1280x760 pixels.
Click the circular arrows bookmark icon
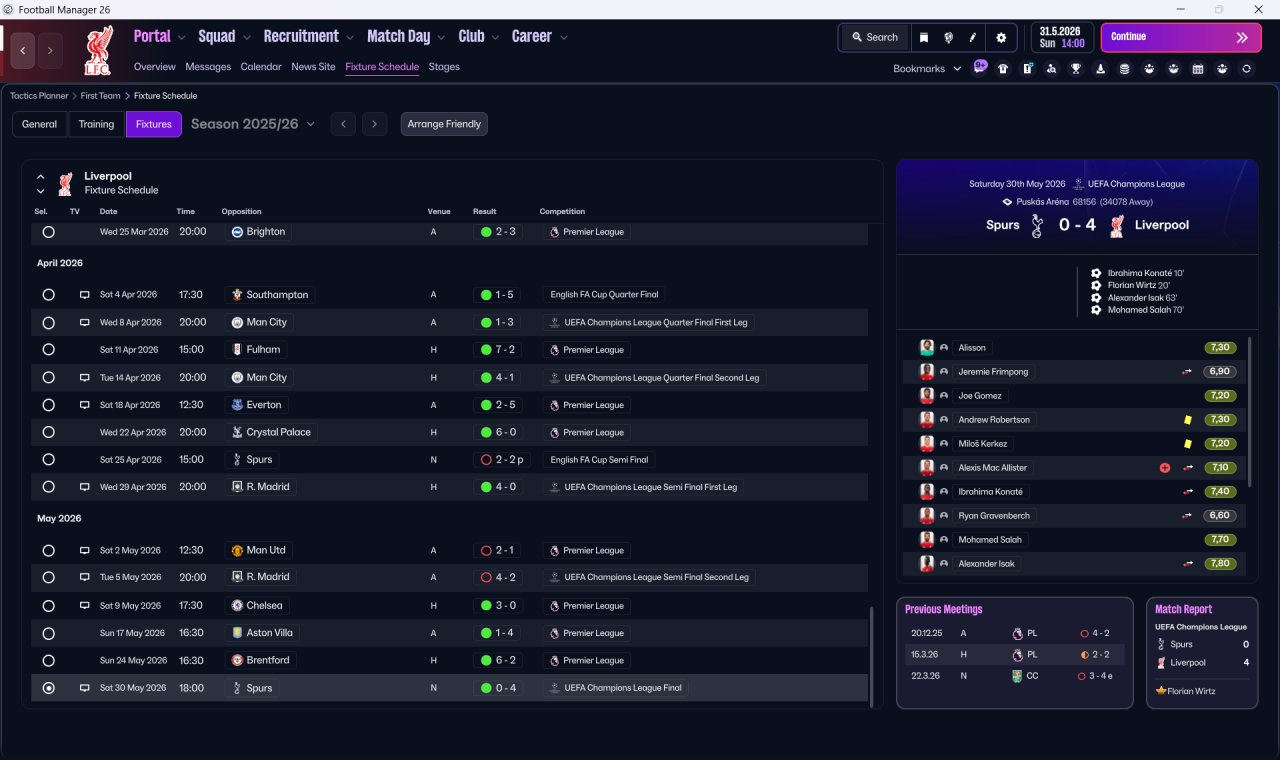click(1246, 69)
